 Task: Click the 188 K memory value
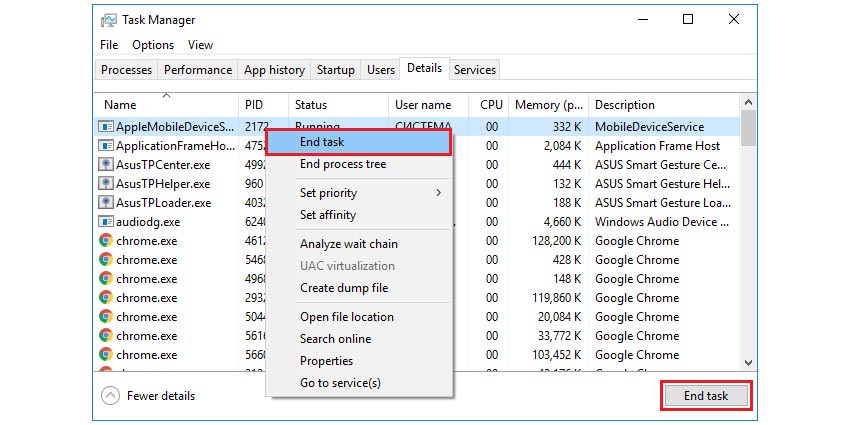(x=567, y=203)
